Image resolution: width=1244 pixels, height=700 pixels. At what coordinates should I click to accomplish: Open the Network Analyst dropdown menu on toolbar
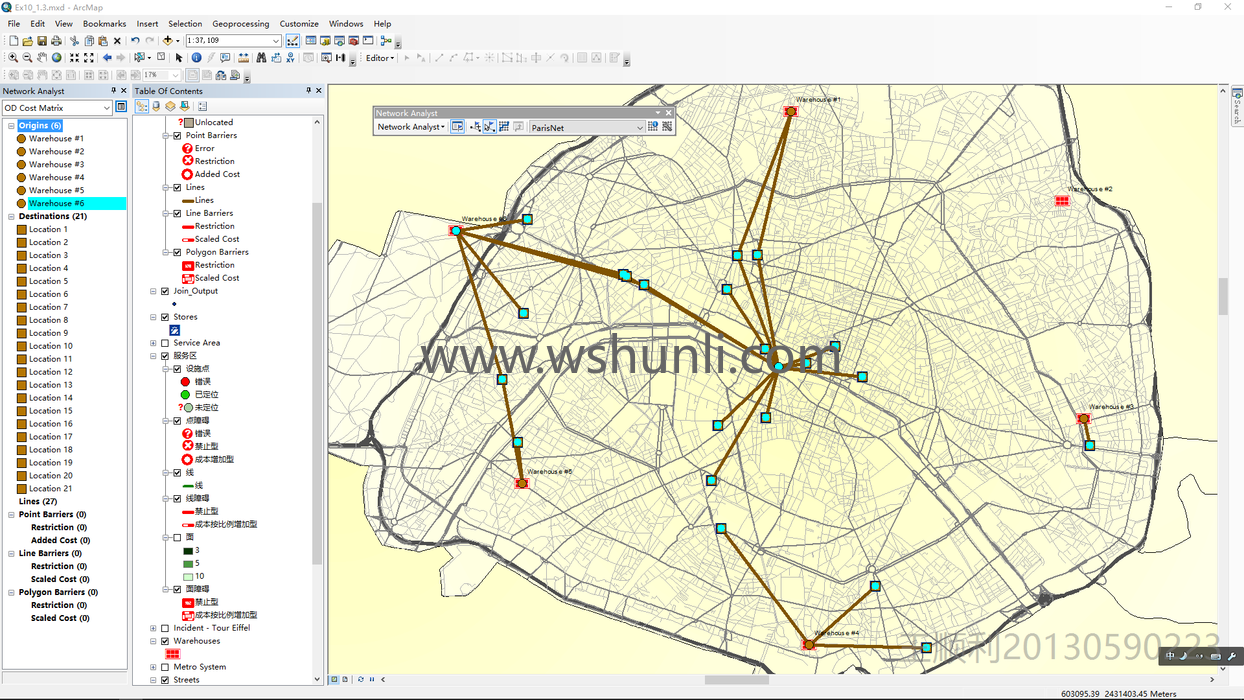point(411,127)
